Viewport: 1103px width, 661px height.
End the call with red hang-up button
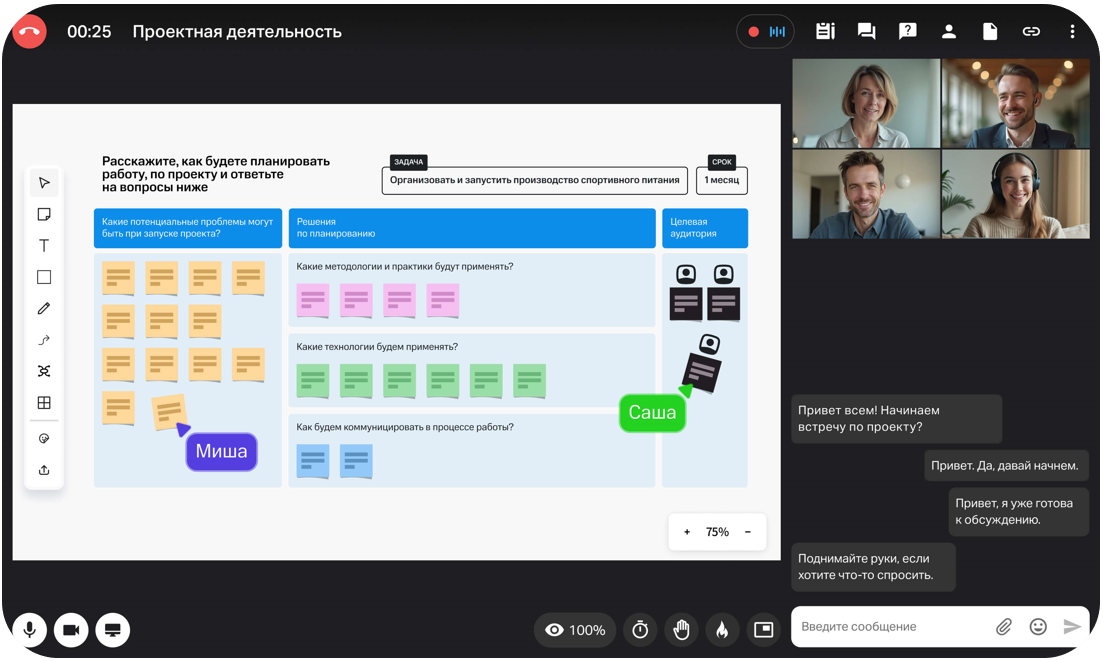click(x=30, y=32)
